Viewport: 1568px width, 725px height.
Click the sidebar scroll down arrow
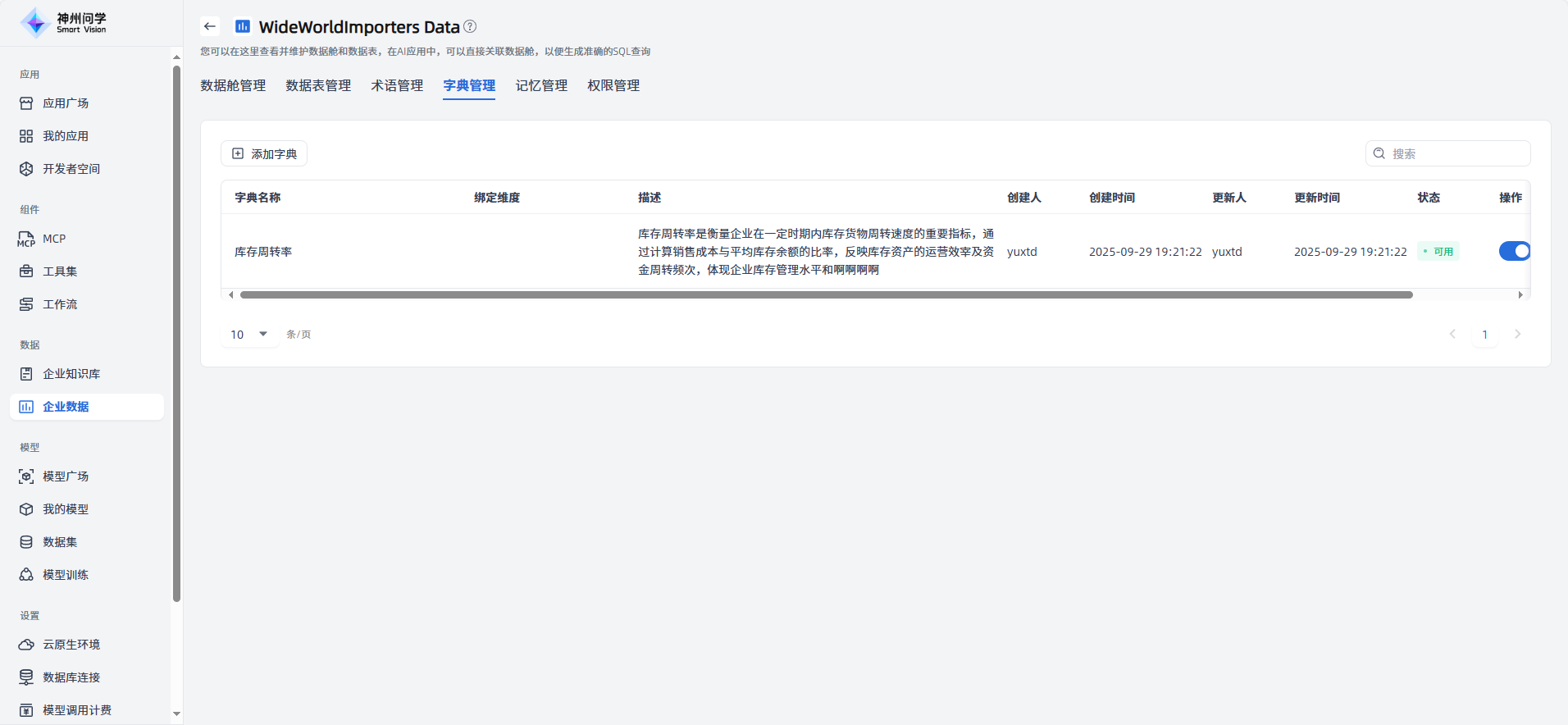coord(176,714)
